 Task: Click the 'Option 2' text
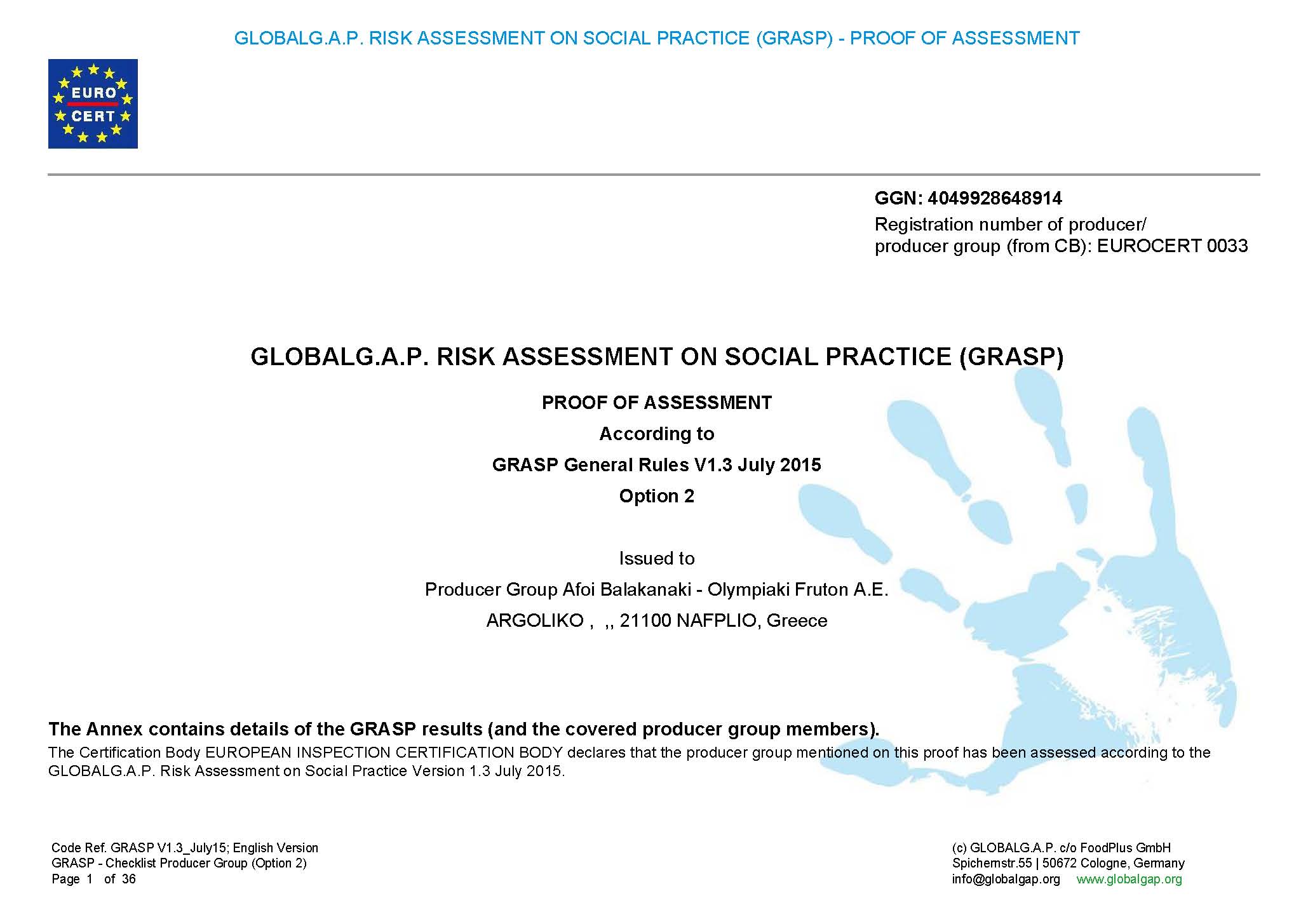click(x=656, y=496)
